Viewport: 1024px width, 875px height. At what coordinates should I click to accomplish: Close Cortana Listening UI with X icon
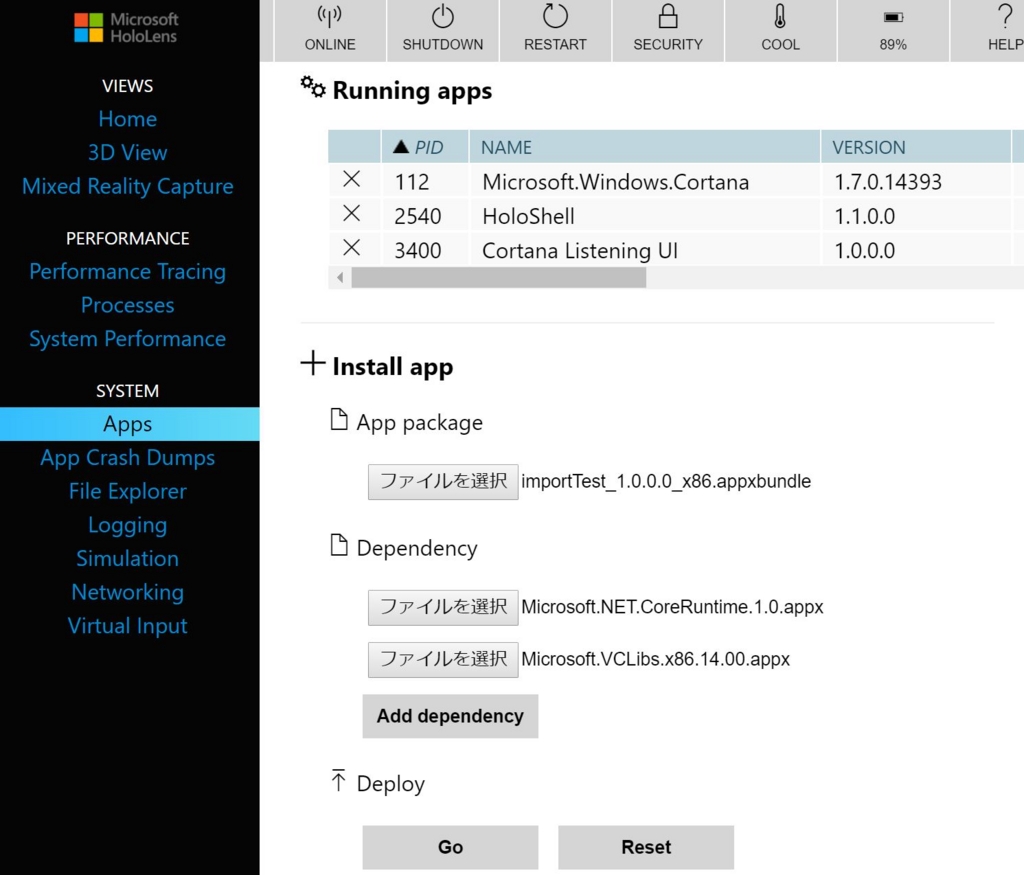click(x=351, y=248)
